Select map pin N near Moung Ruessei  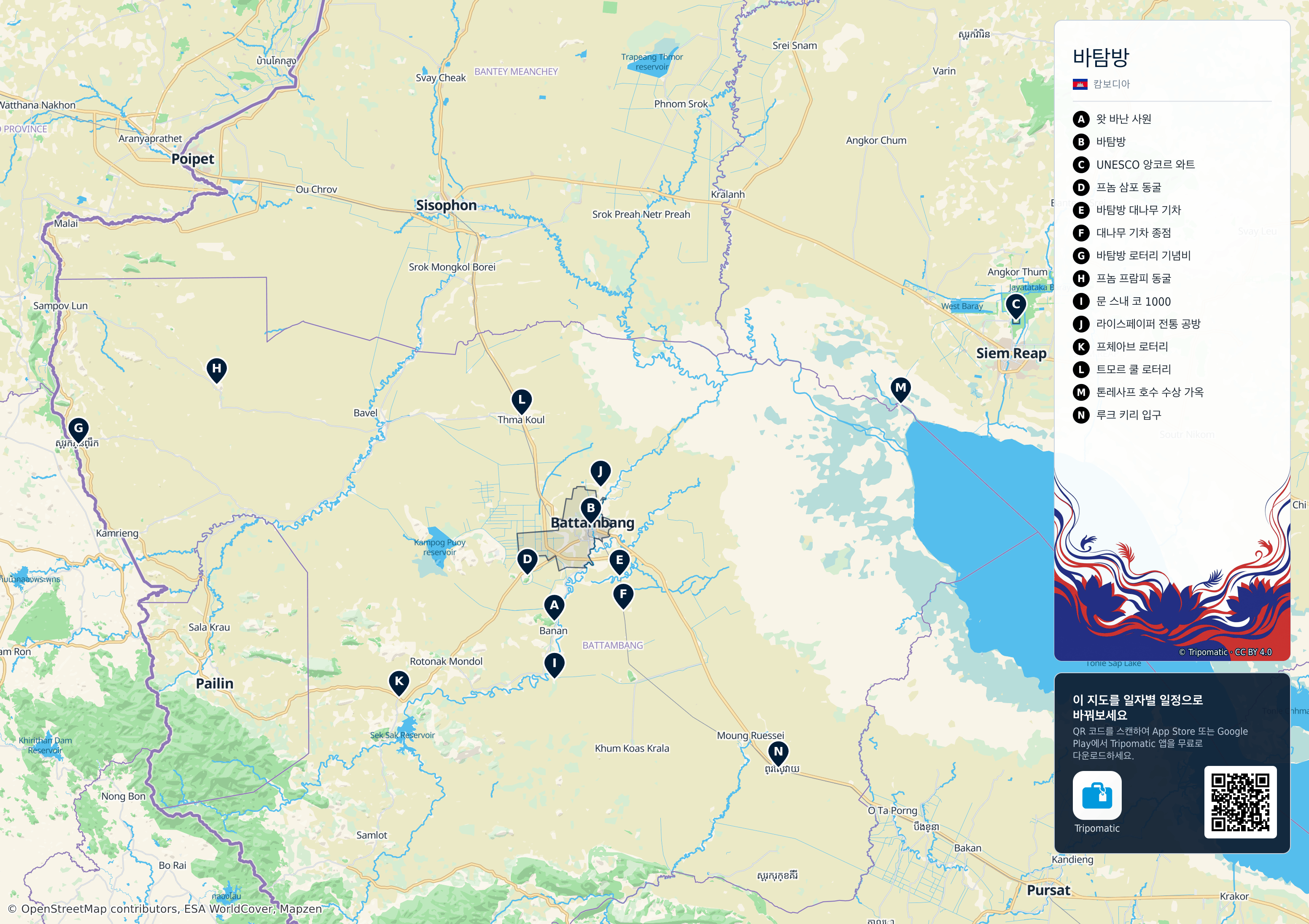click(778, 754)
